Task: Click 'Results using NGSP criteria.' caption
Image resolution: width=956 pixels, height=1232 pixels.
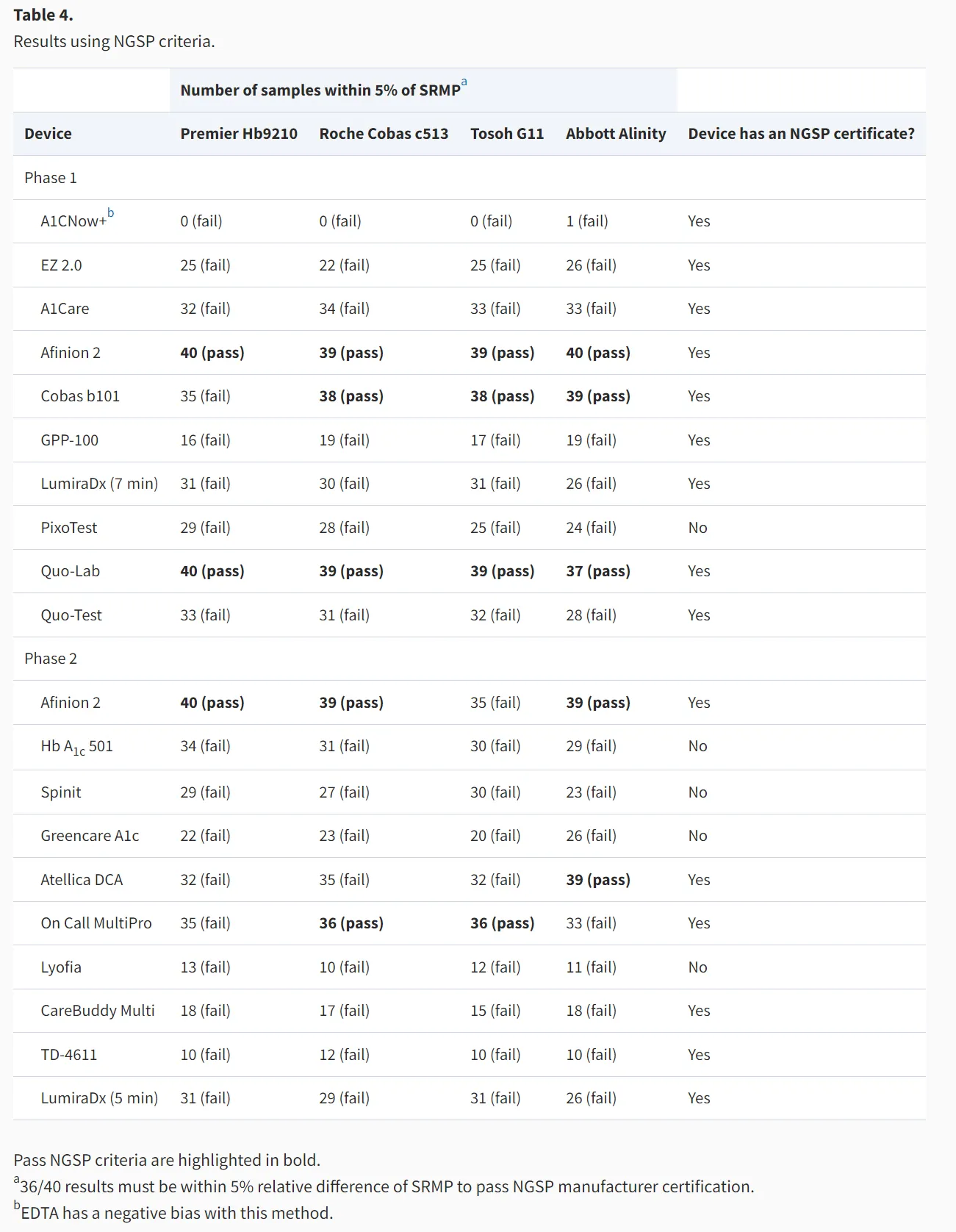Action: pos(114,41)
